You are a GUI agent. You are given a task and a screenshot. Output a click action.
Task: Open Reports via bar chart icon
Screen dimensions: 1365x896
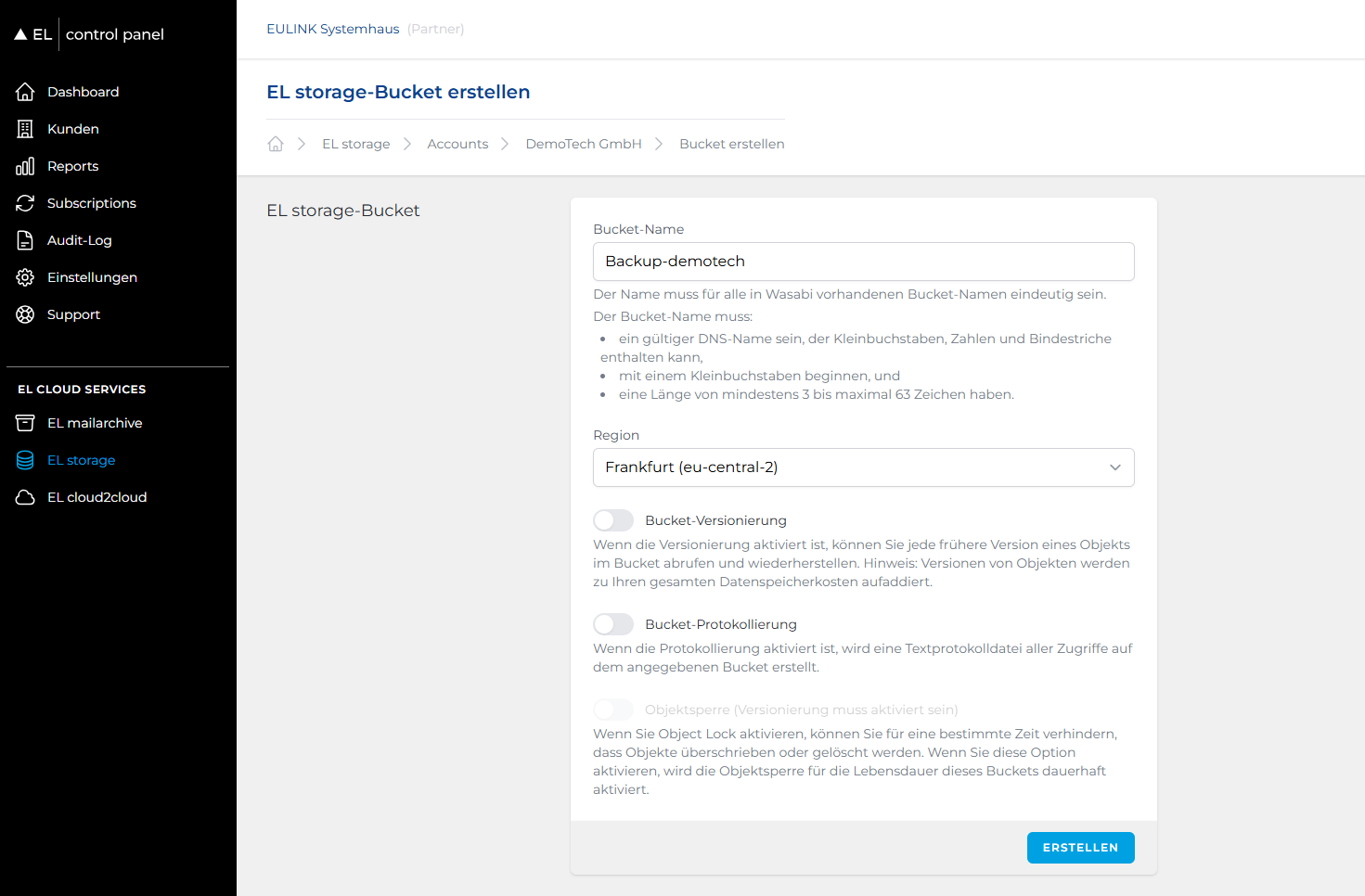[x=25, y=166]
